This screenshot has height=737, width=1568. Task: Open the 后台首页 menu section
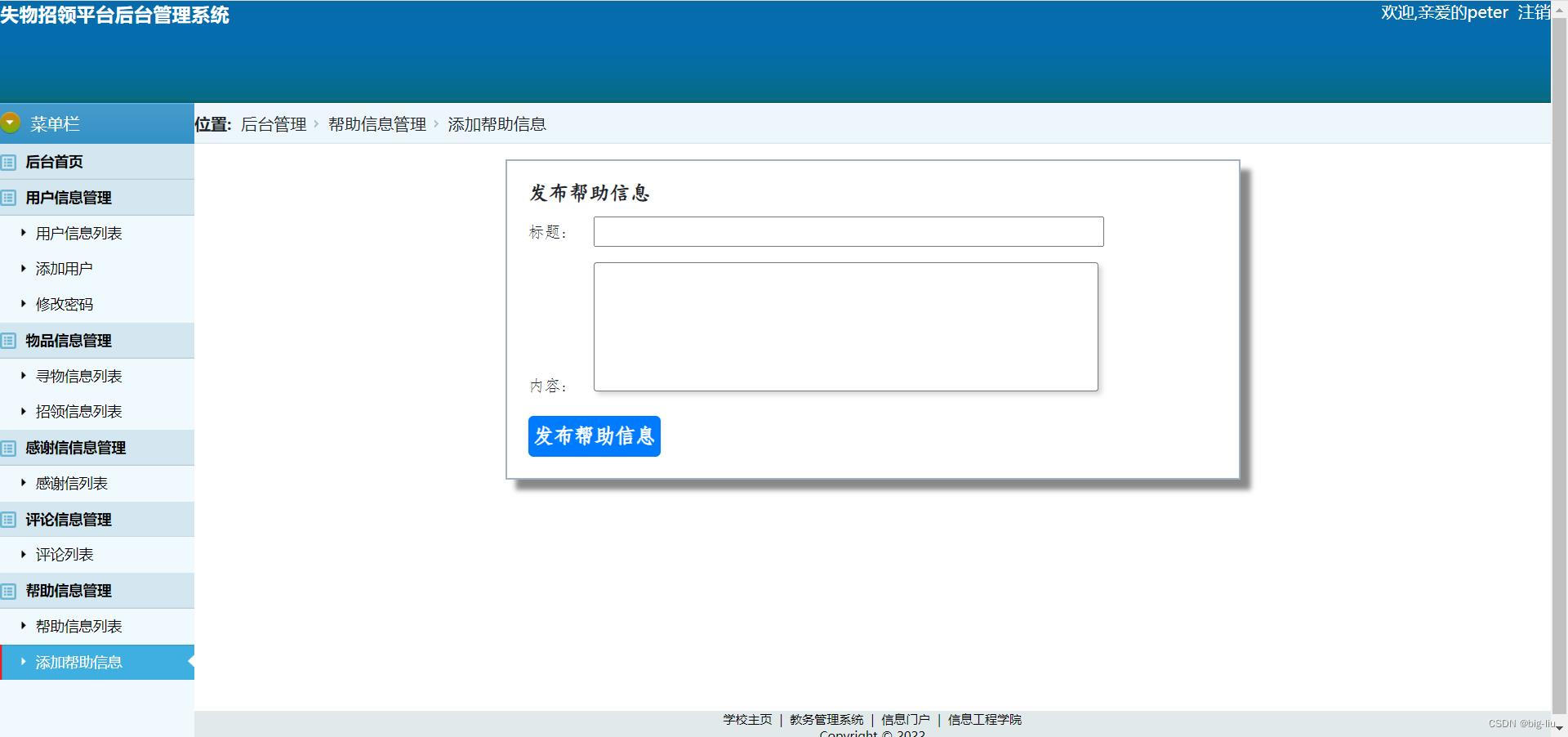[x=97, y=162]
